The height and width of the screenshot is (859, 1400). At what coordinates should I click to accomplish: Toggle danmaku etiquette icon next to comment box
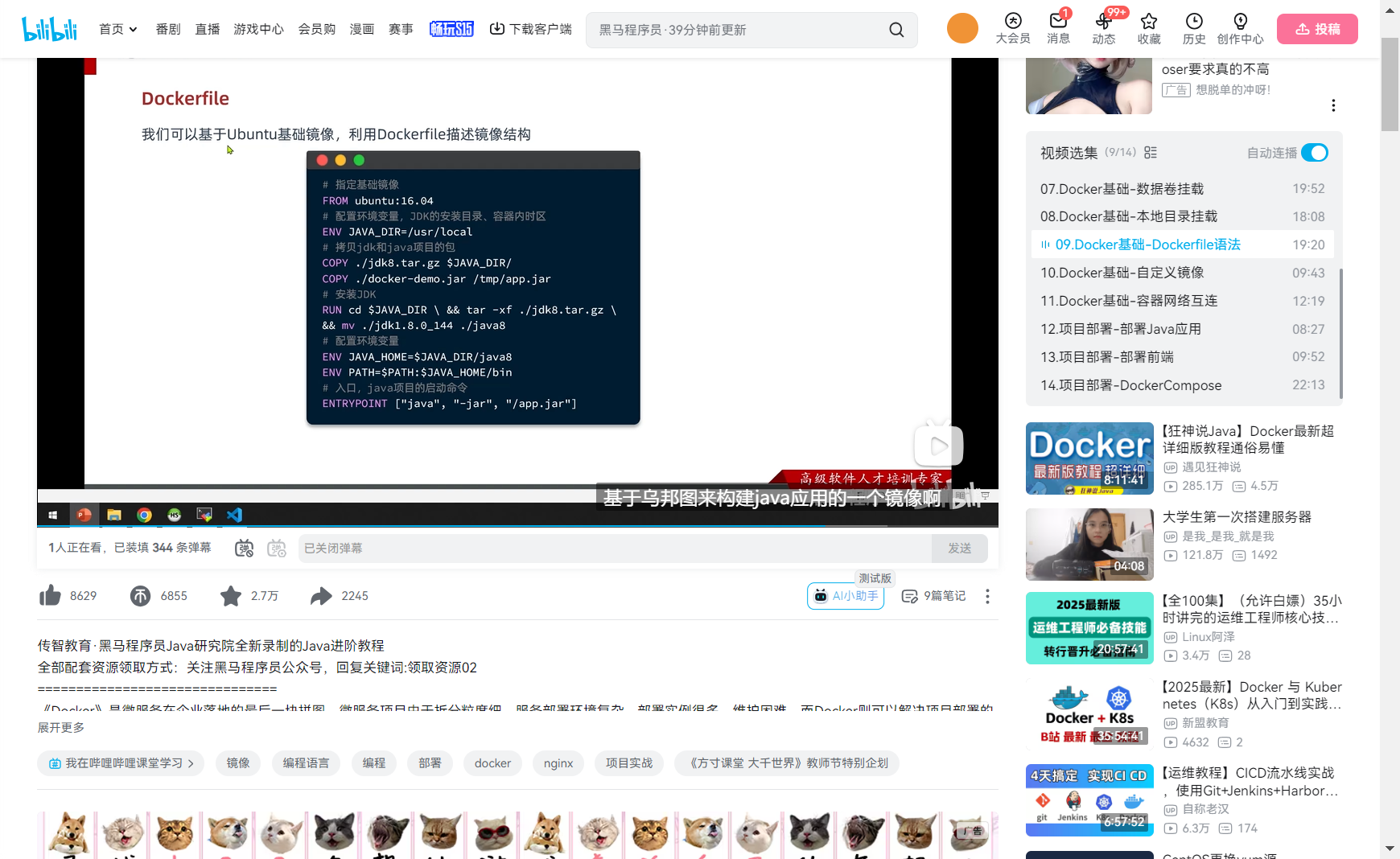coord(277,549)
